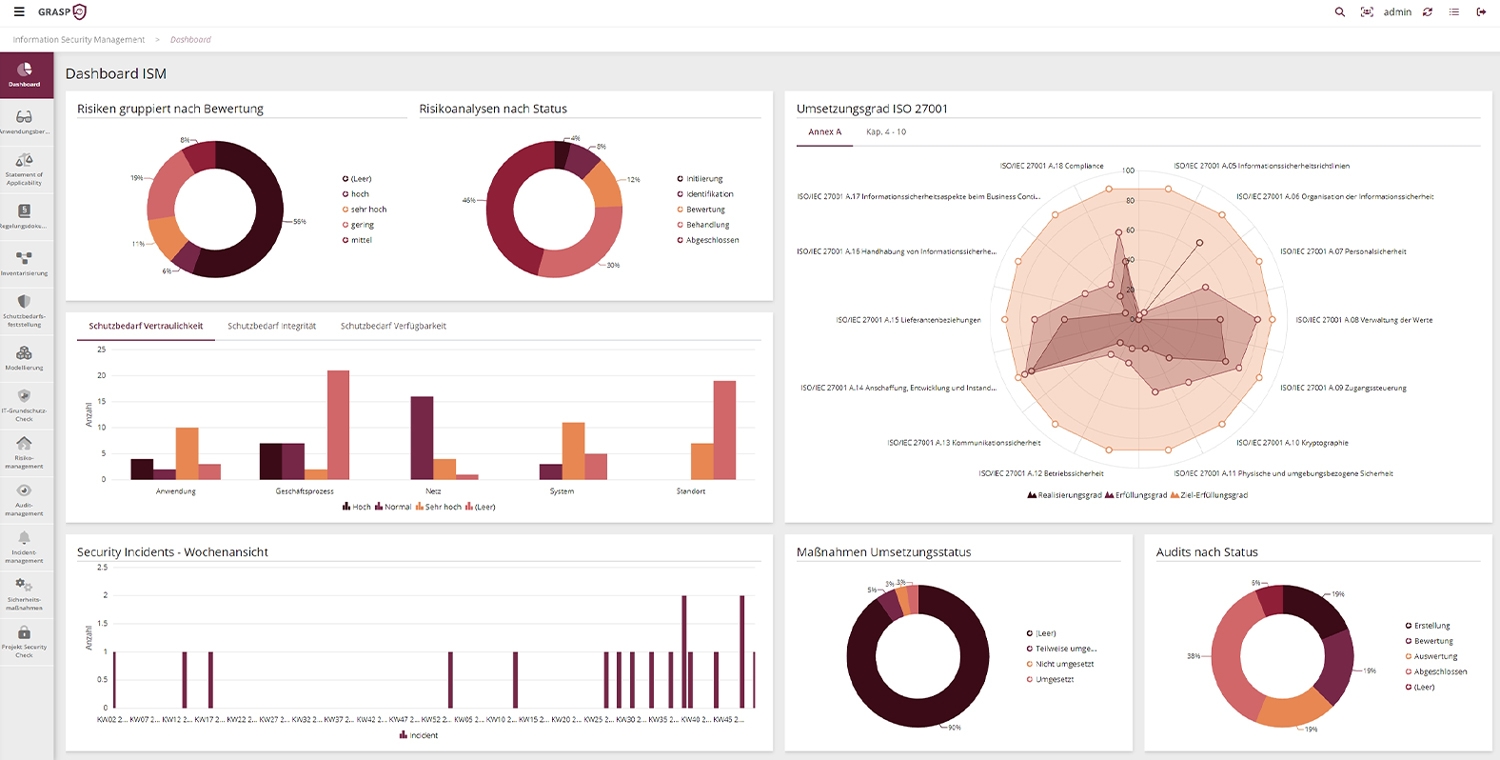
Task: Click the logout icon at top right
Action: click(1483, 11)
